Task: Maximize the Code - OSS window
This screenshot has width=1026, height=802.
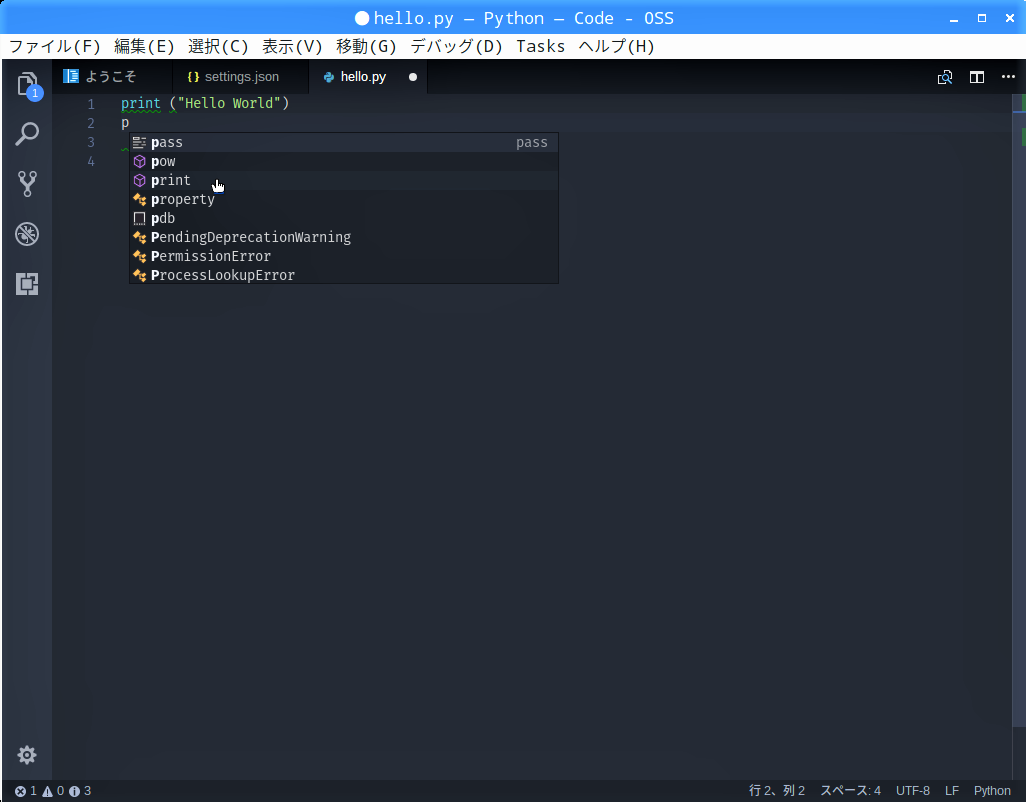Action: [982, 19]
